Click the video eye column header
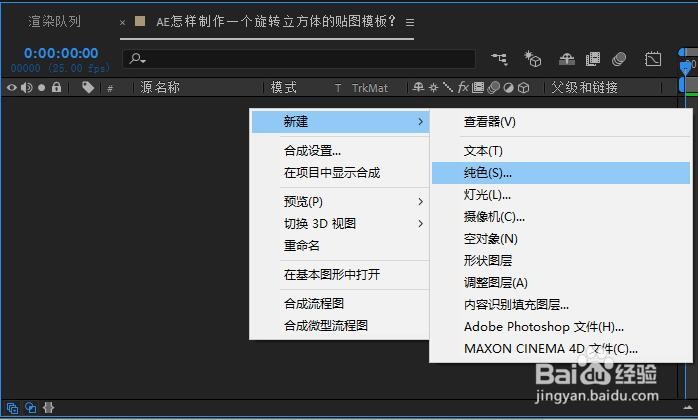The image size is (698, 420). [x=12, y=87]
